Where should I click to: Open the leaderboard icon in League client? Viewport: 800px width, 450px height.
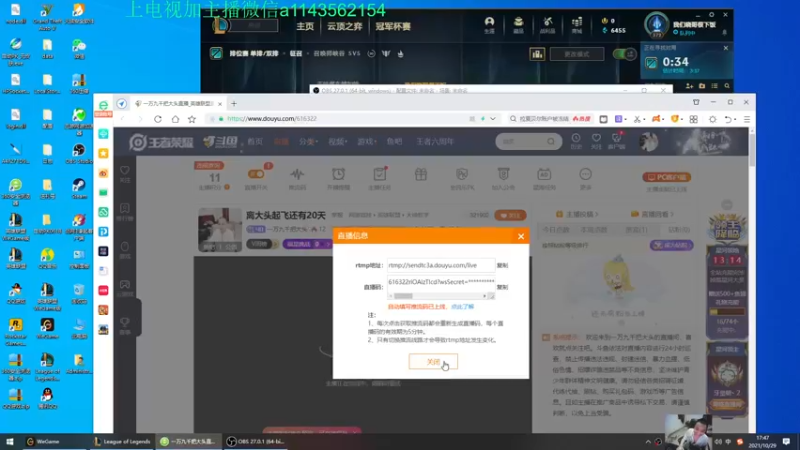537,54
